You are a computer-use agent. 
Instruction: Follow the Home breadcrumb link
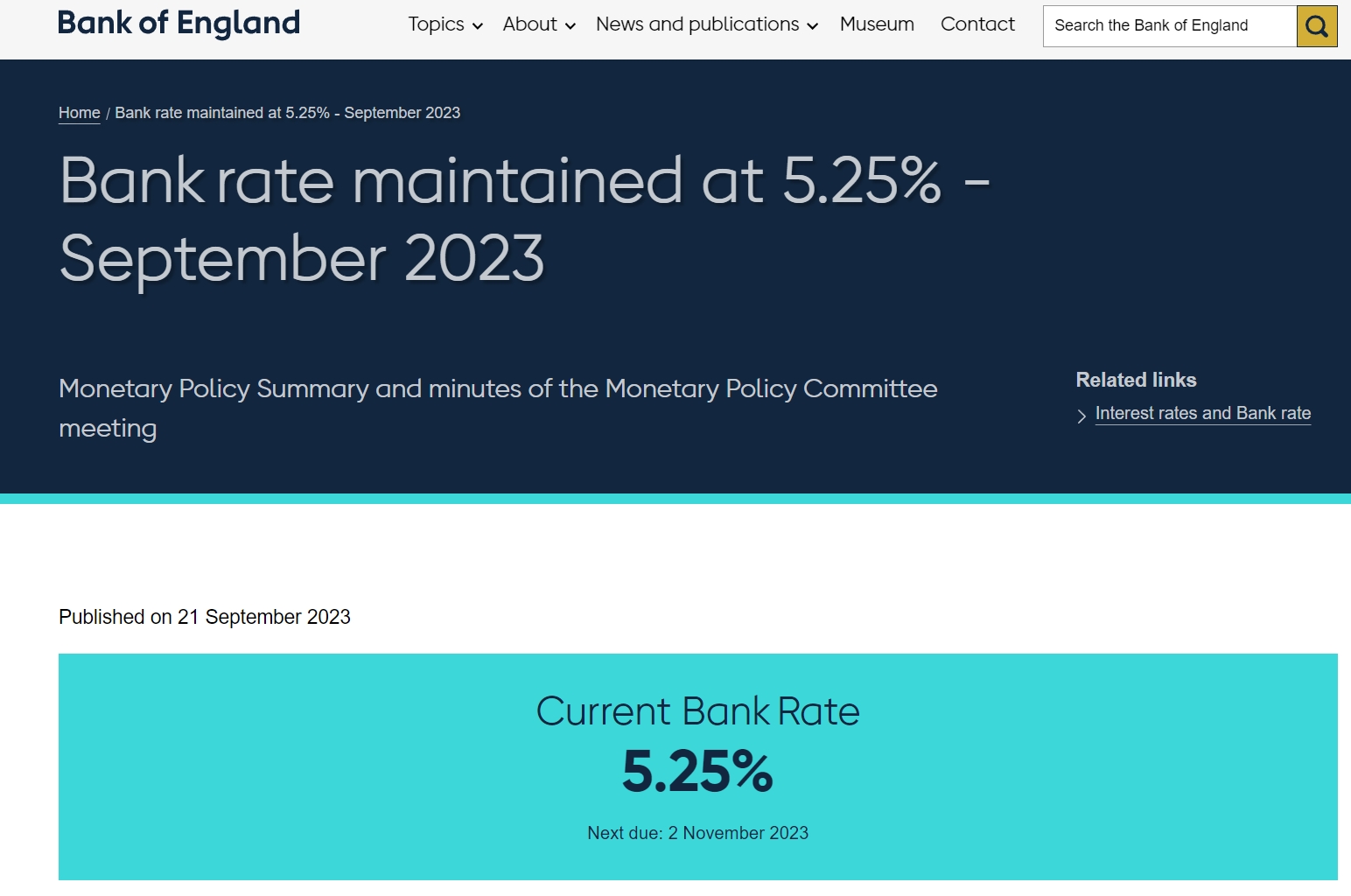[80, 113]
